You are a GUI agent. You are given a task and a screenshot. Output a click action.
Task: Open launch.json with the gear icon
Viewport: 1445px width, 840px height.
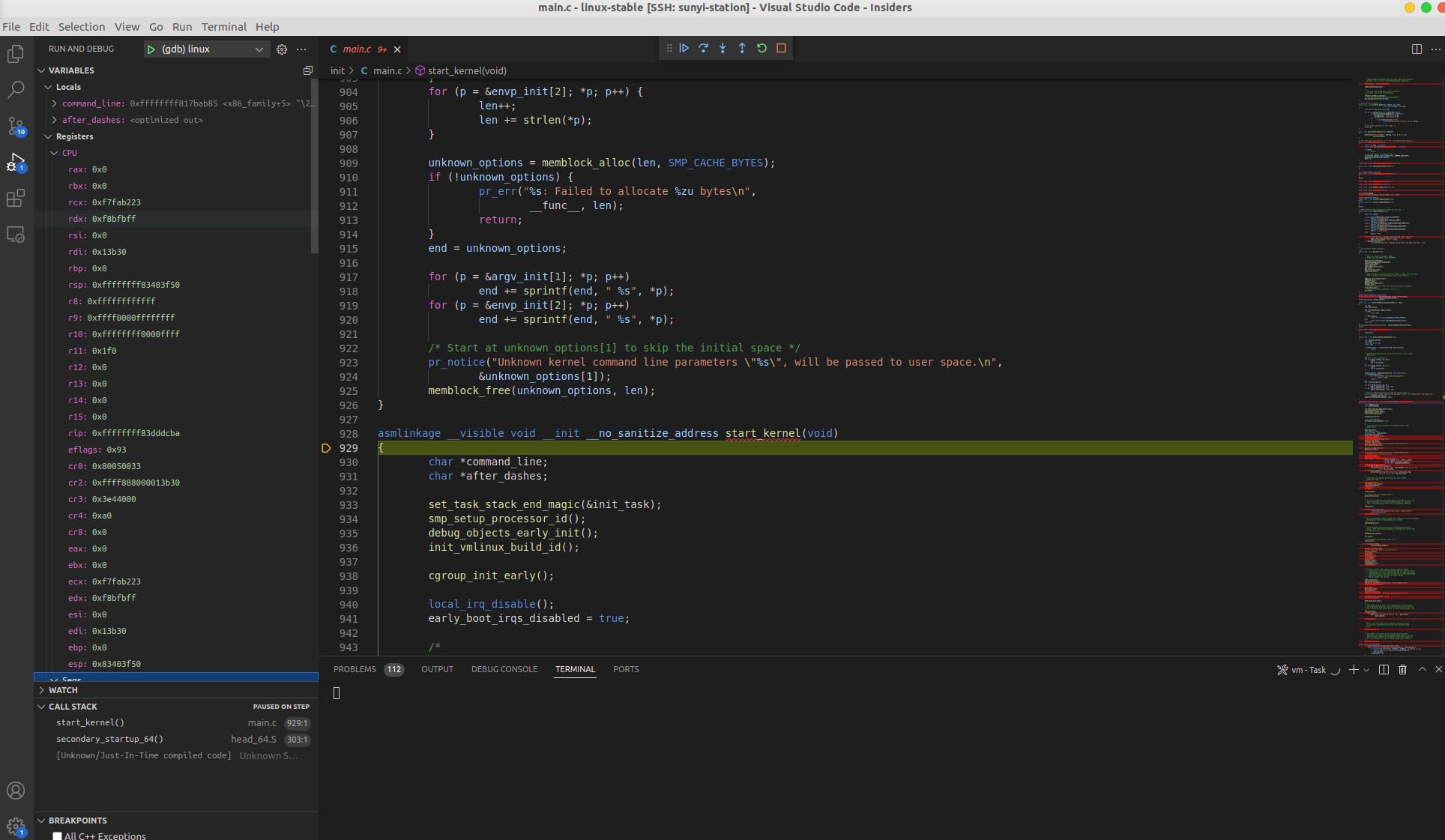[x=282, y=49]
